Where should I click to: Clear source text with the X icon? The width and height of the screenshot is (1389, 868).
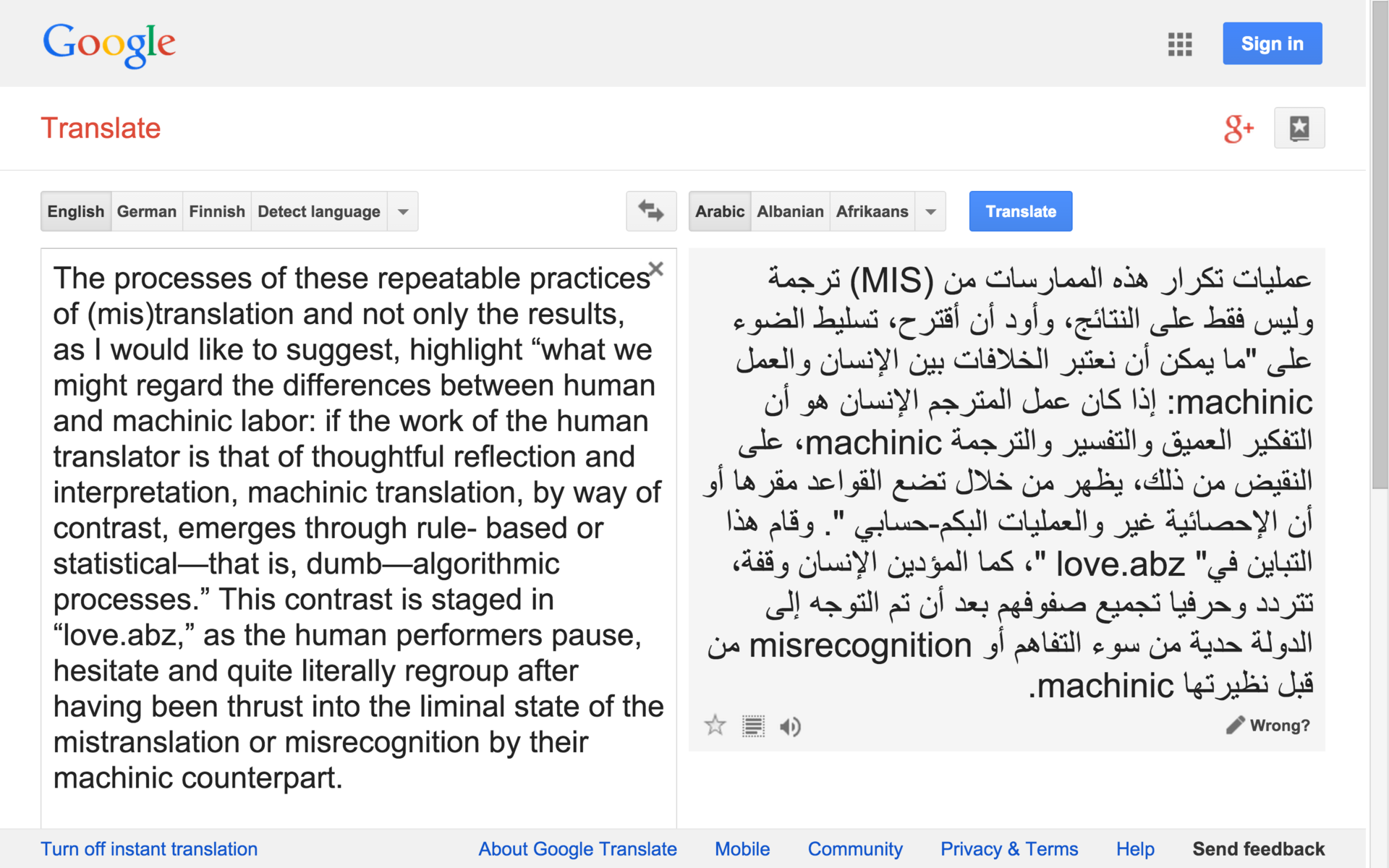656,269
